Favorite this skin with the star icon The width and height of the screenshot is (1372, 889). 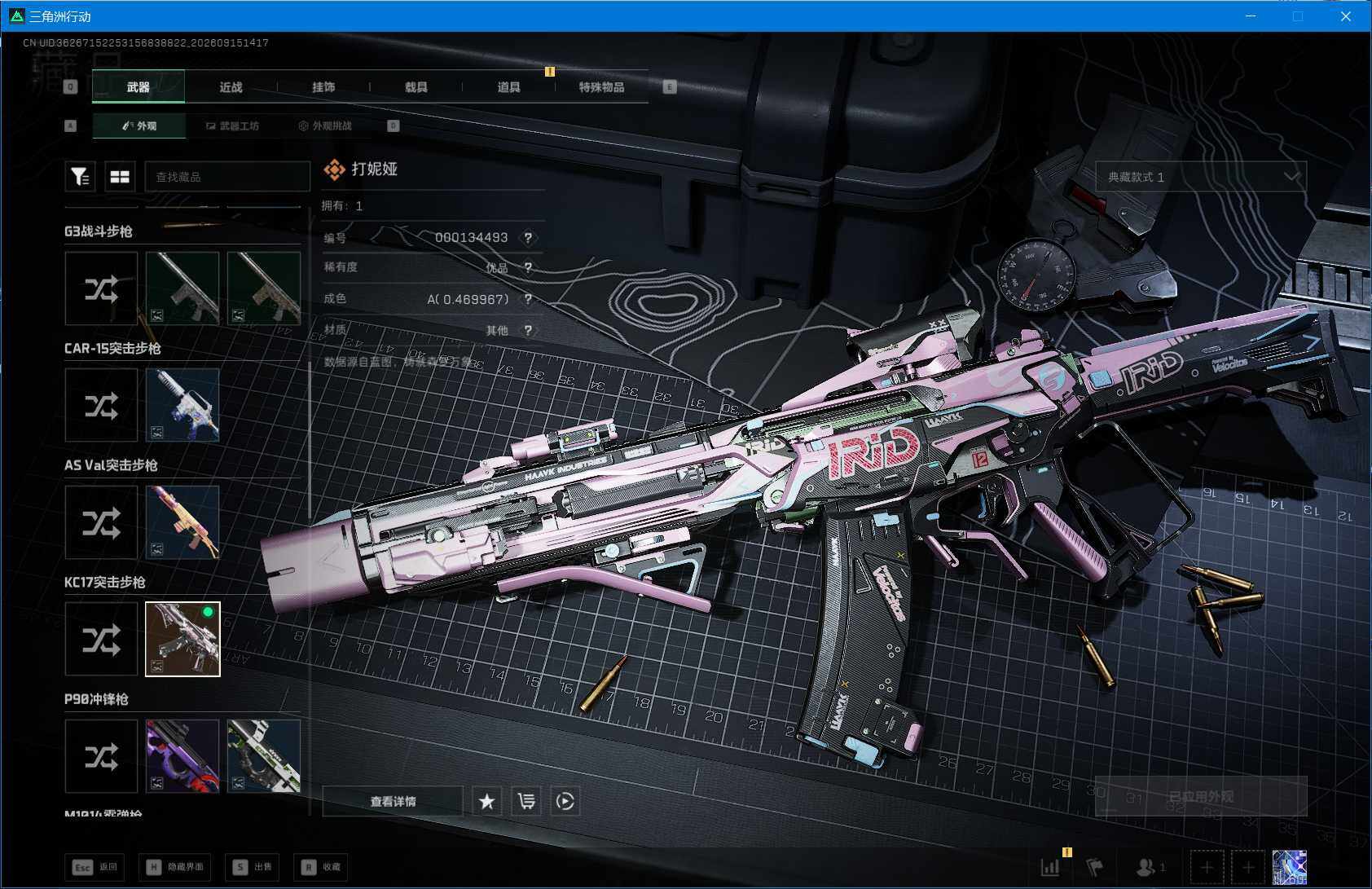point(486,802)
